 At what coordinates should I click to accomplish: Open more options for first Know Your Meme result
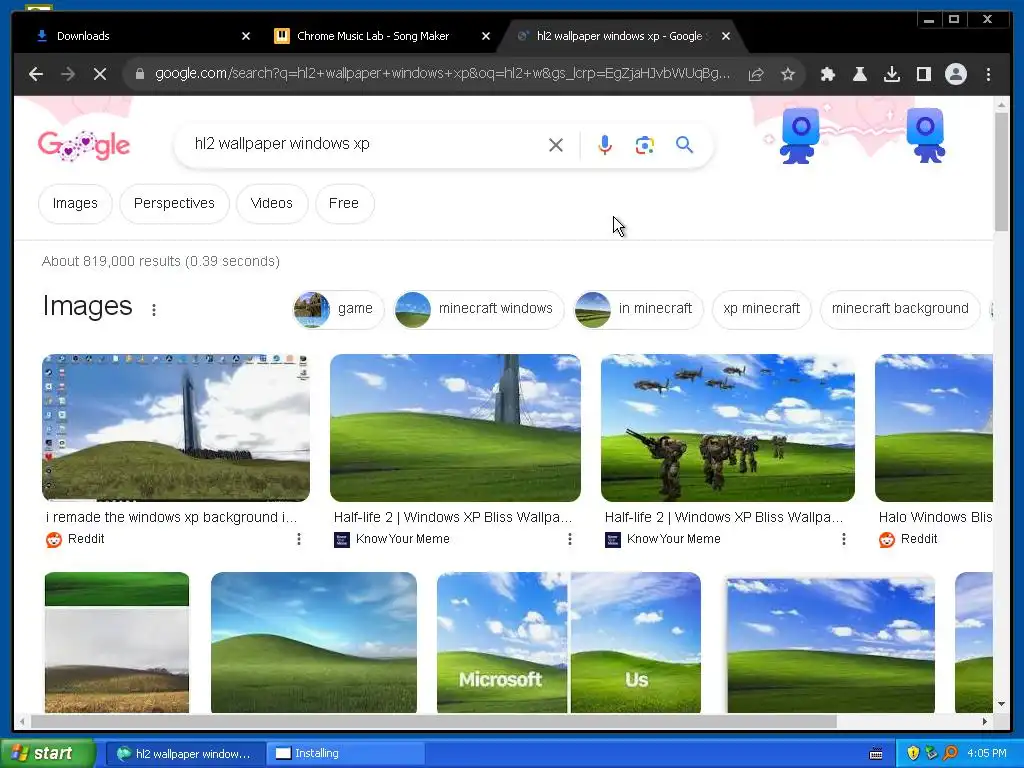point(569,539)
